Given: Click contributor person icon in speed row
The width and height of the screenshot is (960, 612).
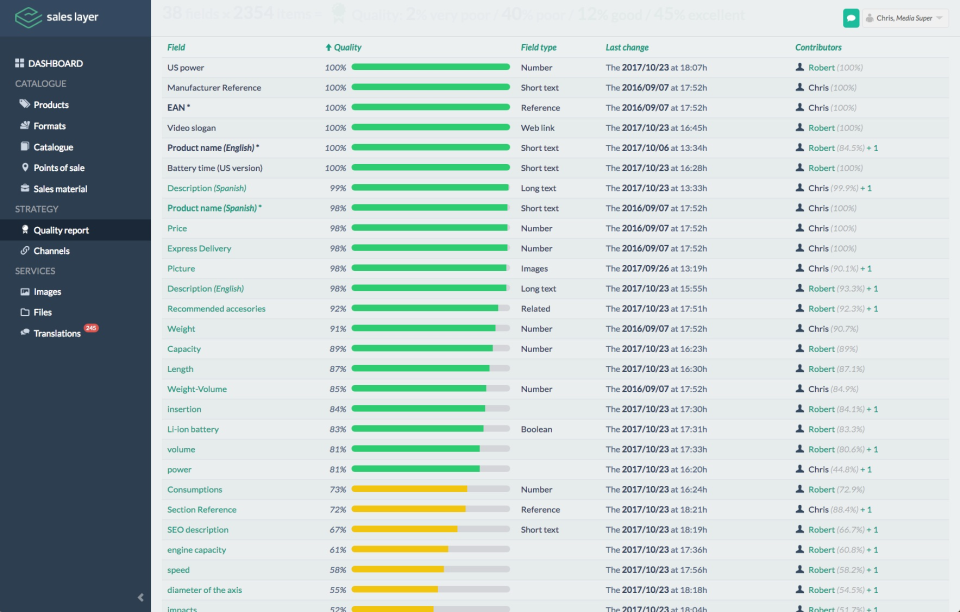Looking at the screenshot, I should click(800, 569).
